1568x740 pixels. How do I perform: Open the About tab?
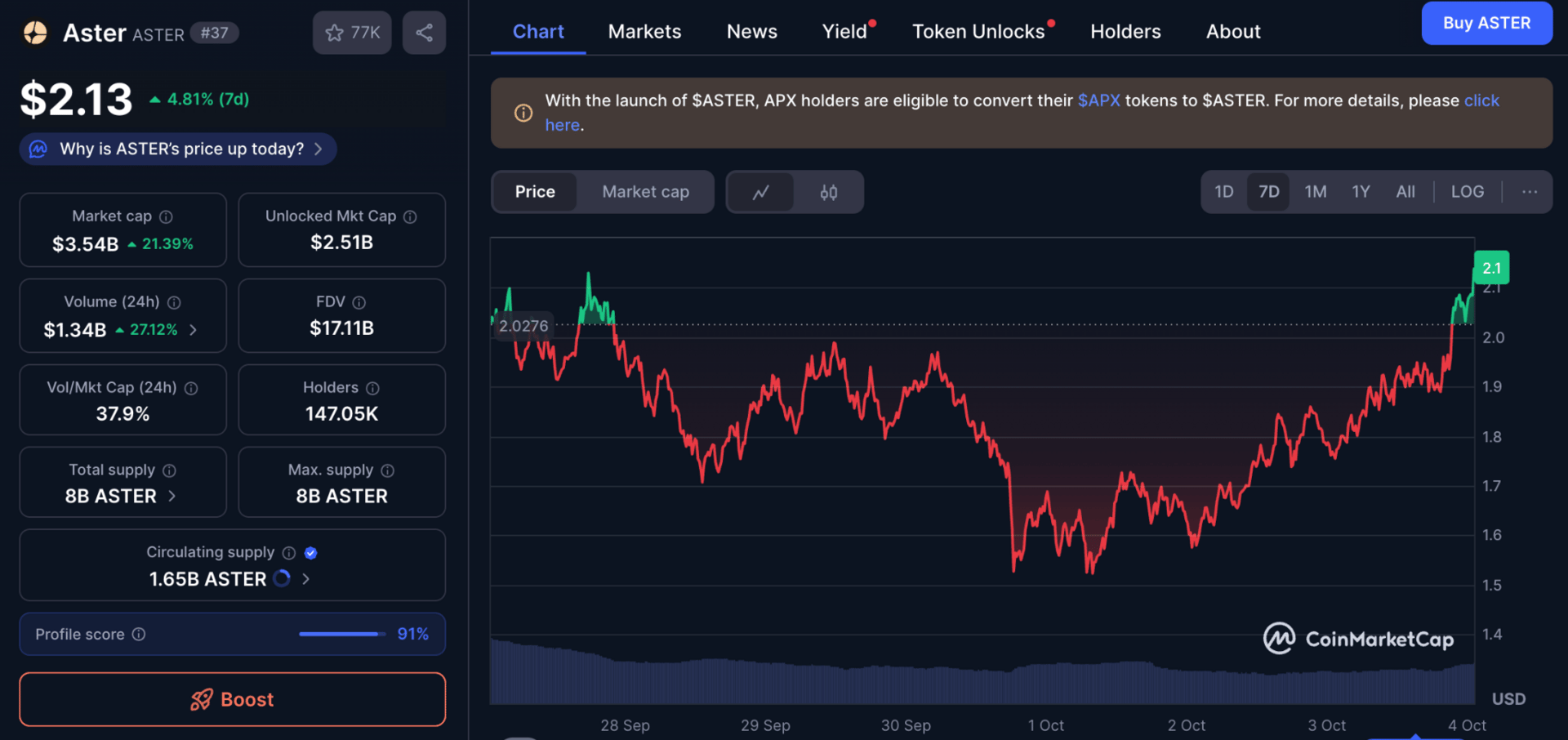tap(1233, 32)
